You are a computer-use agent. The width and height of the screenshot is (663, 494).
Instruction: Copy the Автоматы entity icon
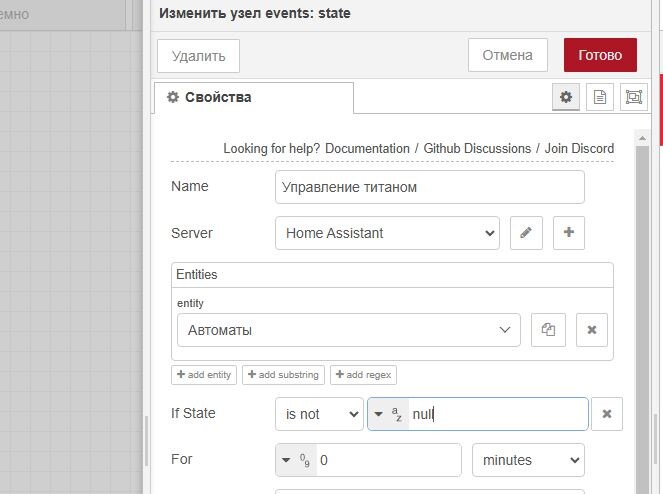(x=548, y=330)
